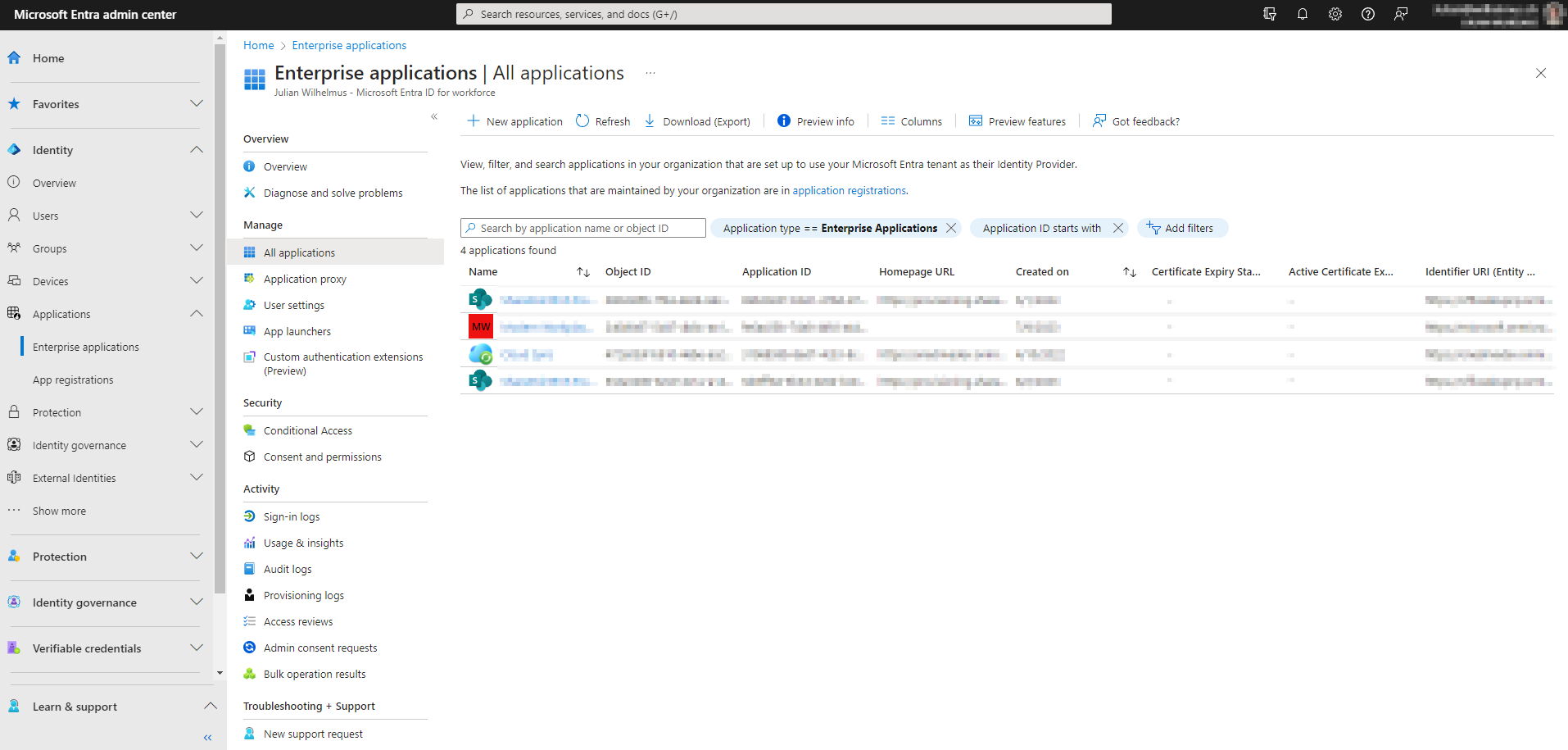Viewport: 1568px width, 750px height.
Task: Collapse the Learn & support chevron
Action: pos(211,707)
